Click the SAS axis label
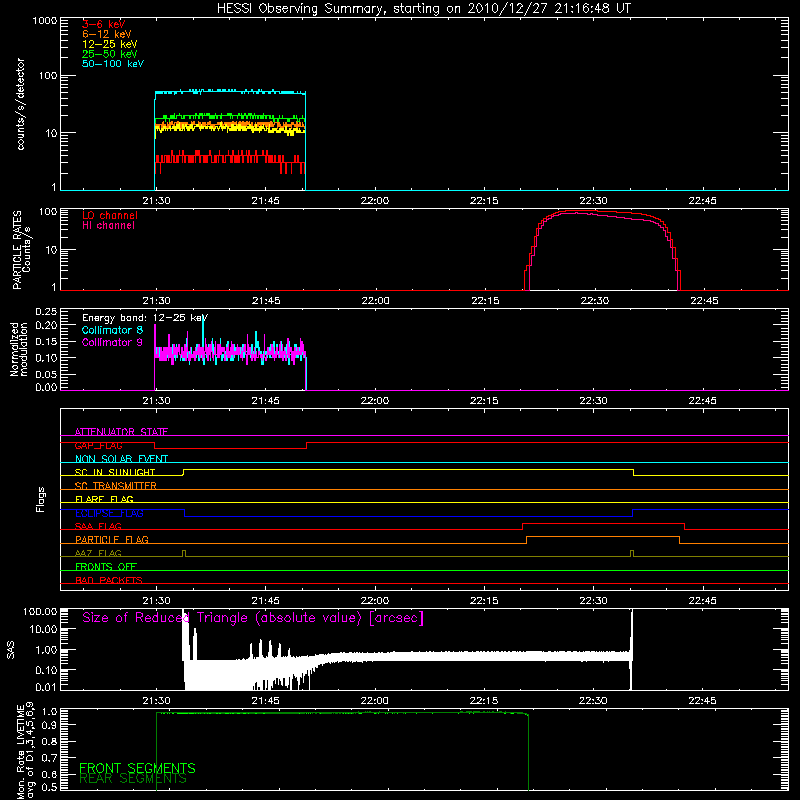Viewport: 800px width, 800px height. pyautogui.click(x=11, y=651)
